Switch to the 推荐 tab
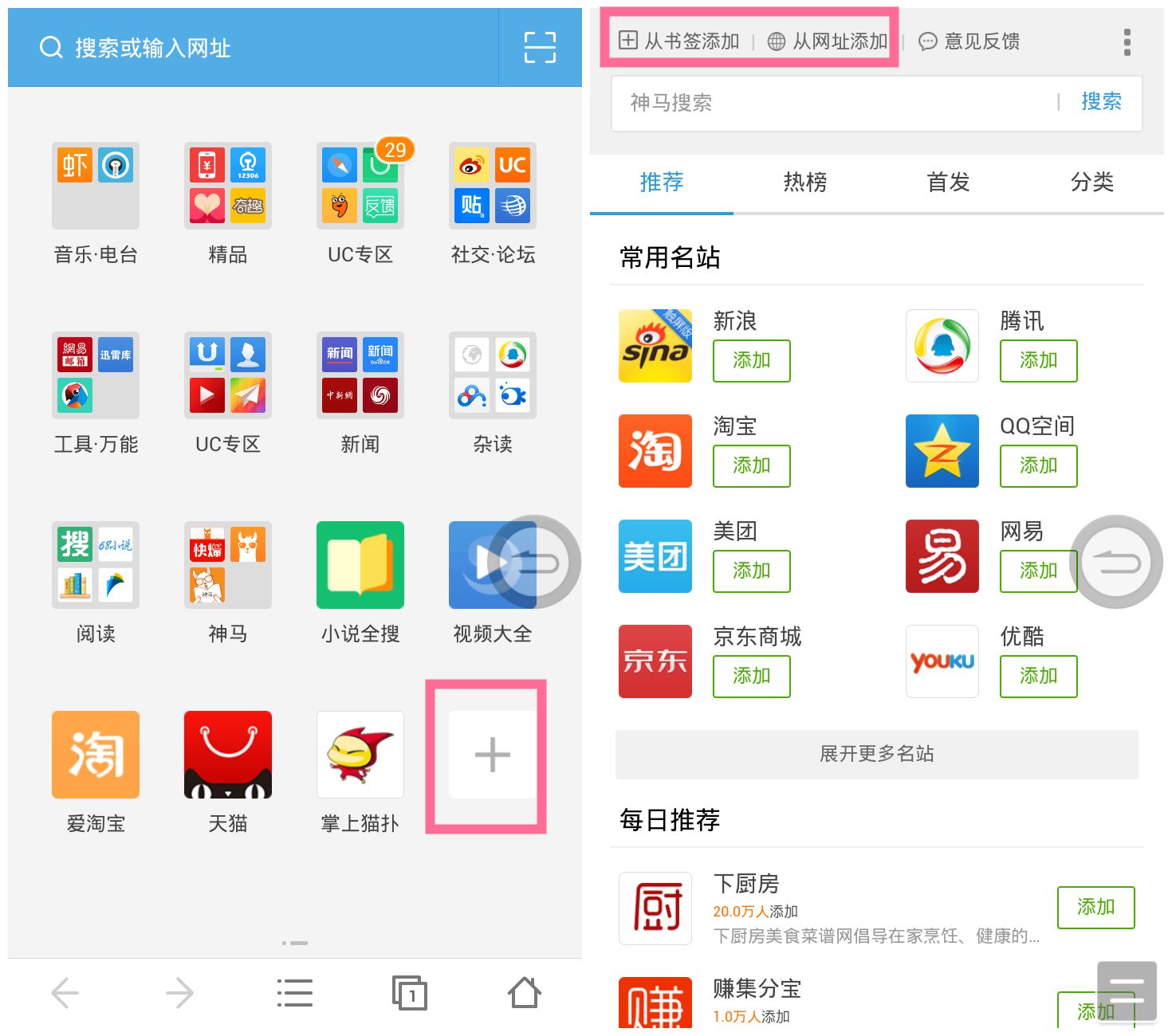 pyautogui.click(x=662, y=182)
